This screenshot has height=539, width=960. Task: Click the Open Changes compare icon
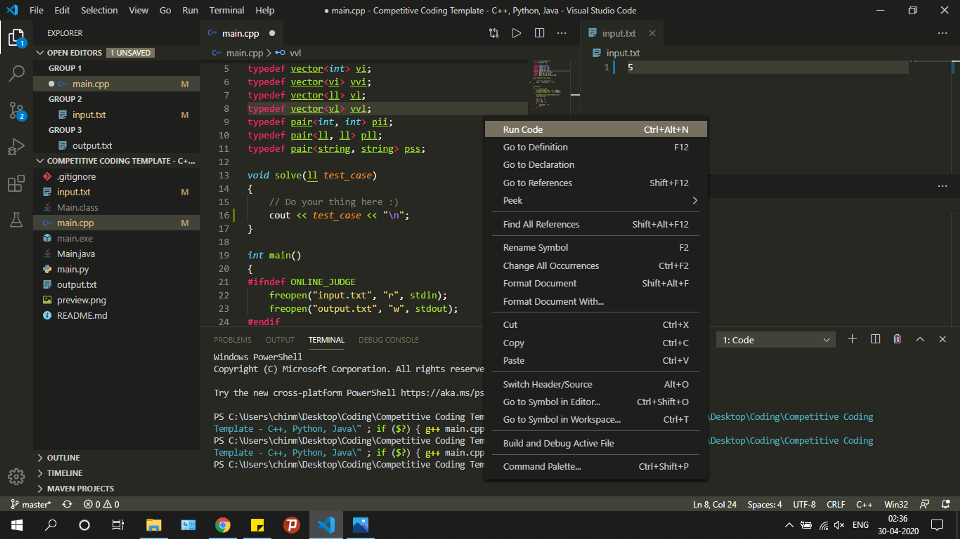[494, 33]
